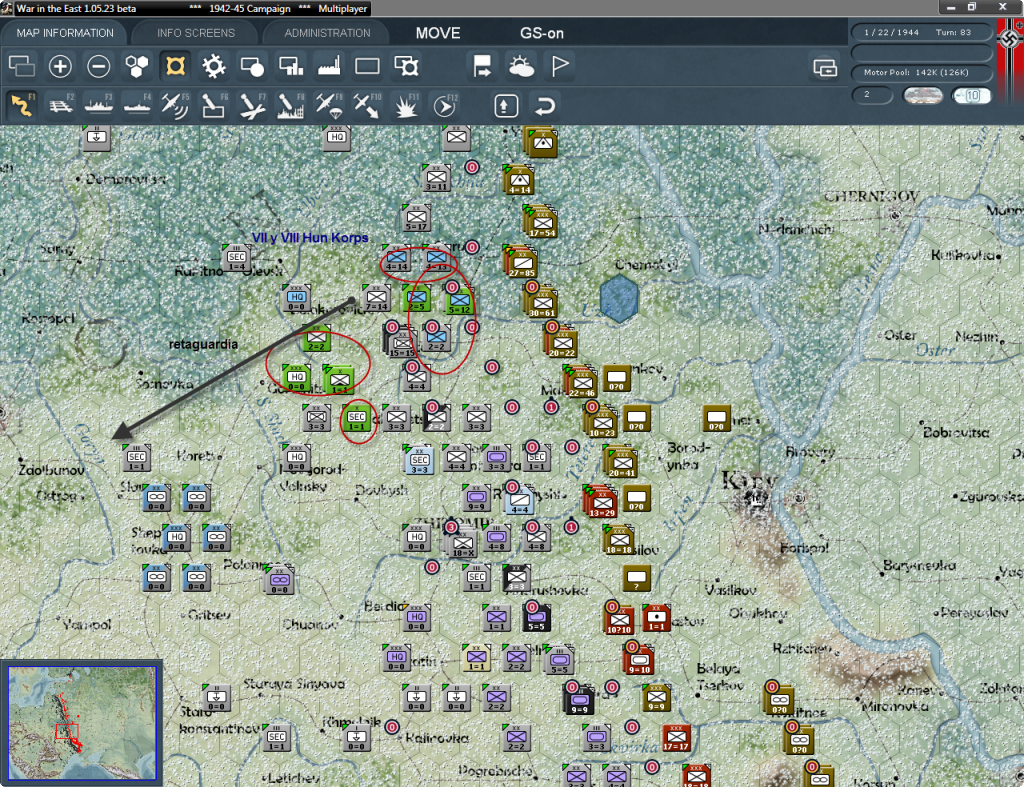Click the date and turn display
This screenshot has width=1024, height=787.
click(x=921, y=32)
